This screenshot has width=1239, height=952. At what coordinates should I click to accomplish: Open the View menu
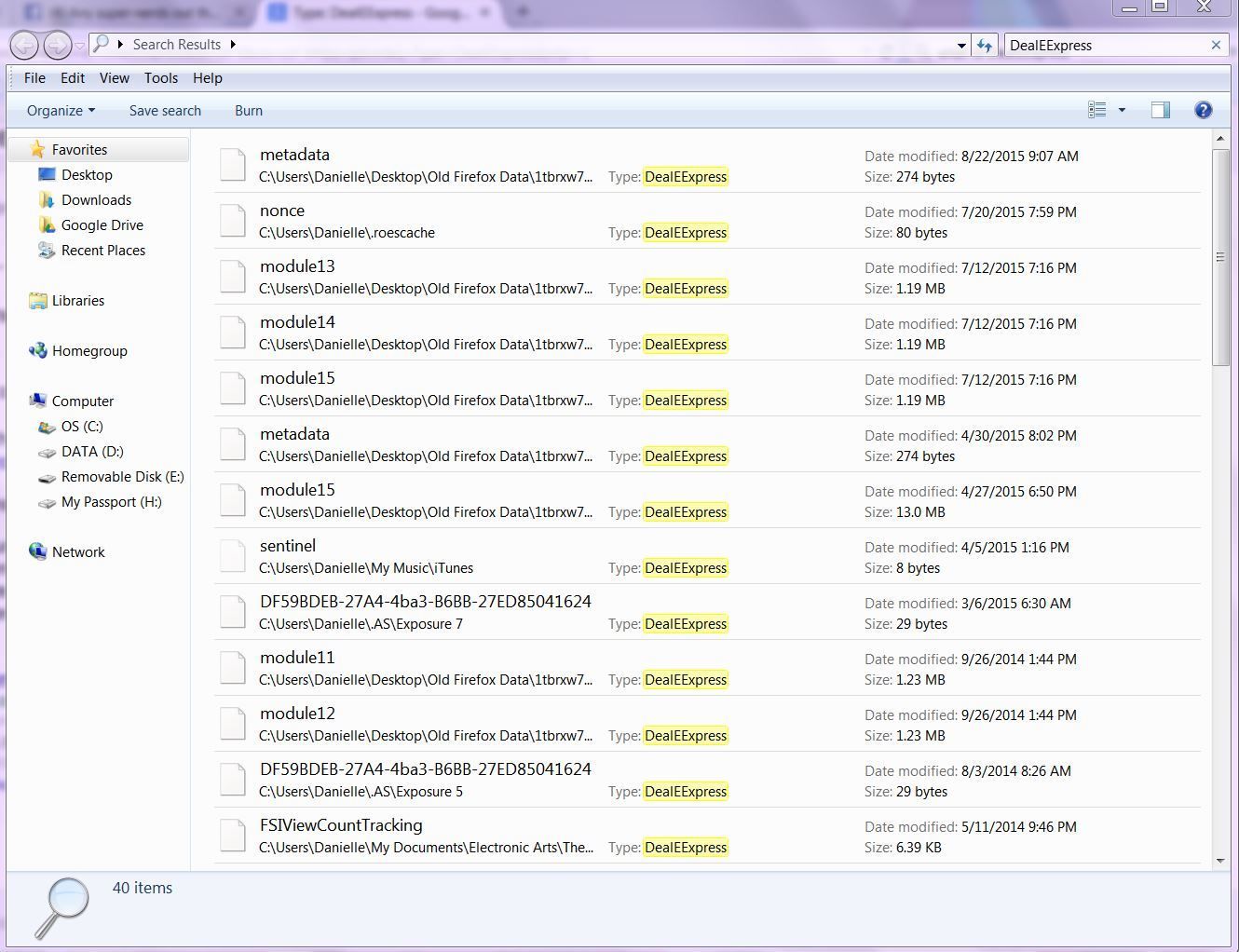coord(115,78)
